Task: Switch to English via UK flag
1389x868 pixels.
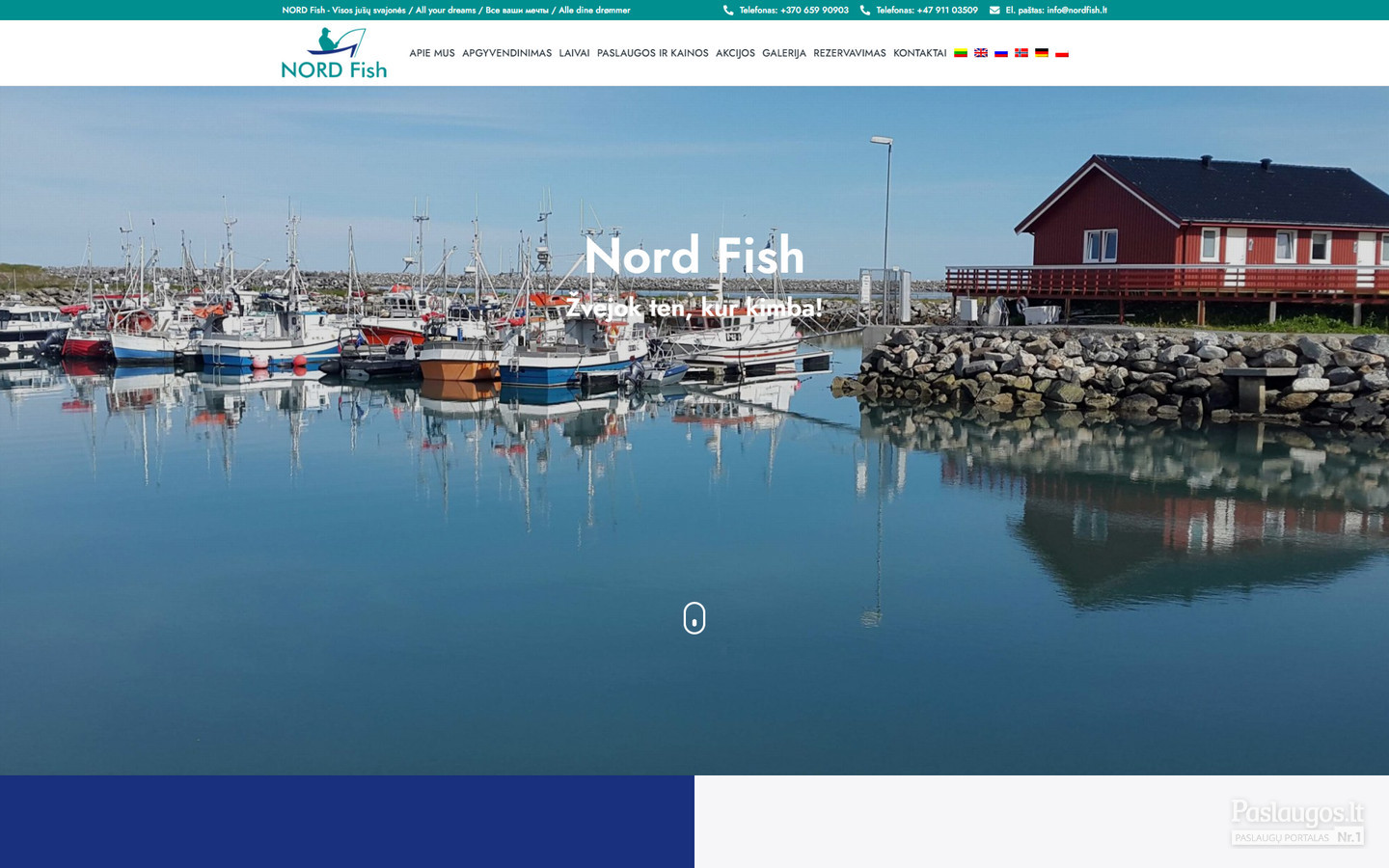Action: 981,53
